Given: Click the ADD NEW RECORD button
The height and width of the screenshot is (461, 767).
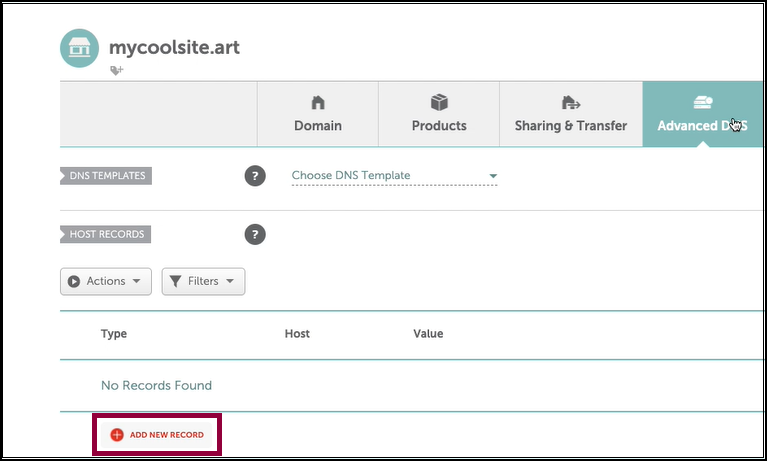Looking at the screenshot, I should pos(157,435).
